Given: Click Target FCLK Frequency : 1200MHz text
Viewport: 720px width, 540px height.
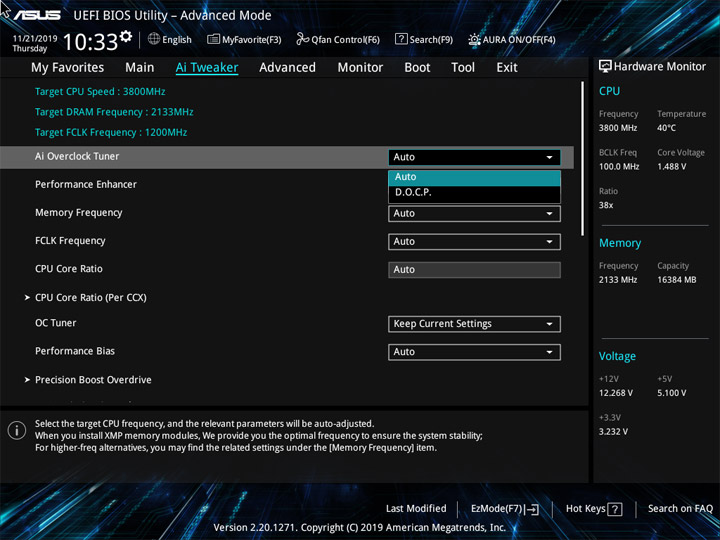Looking at the screenshot, I should [x=111, y=133].
